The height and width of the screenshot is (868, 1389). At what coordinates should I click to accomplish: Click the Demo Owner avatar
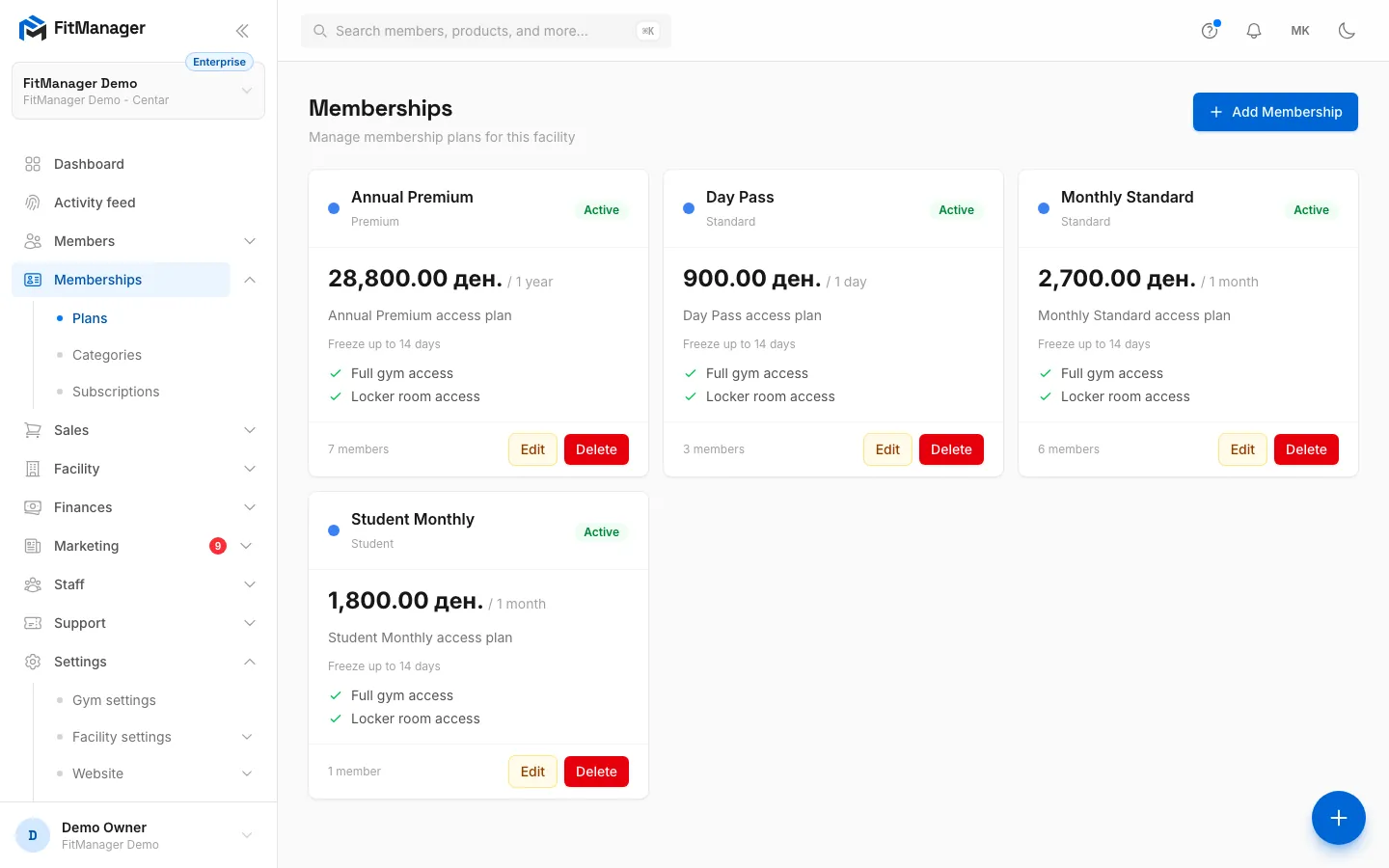point(33,835)
